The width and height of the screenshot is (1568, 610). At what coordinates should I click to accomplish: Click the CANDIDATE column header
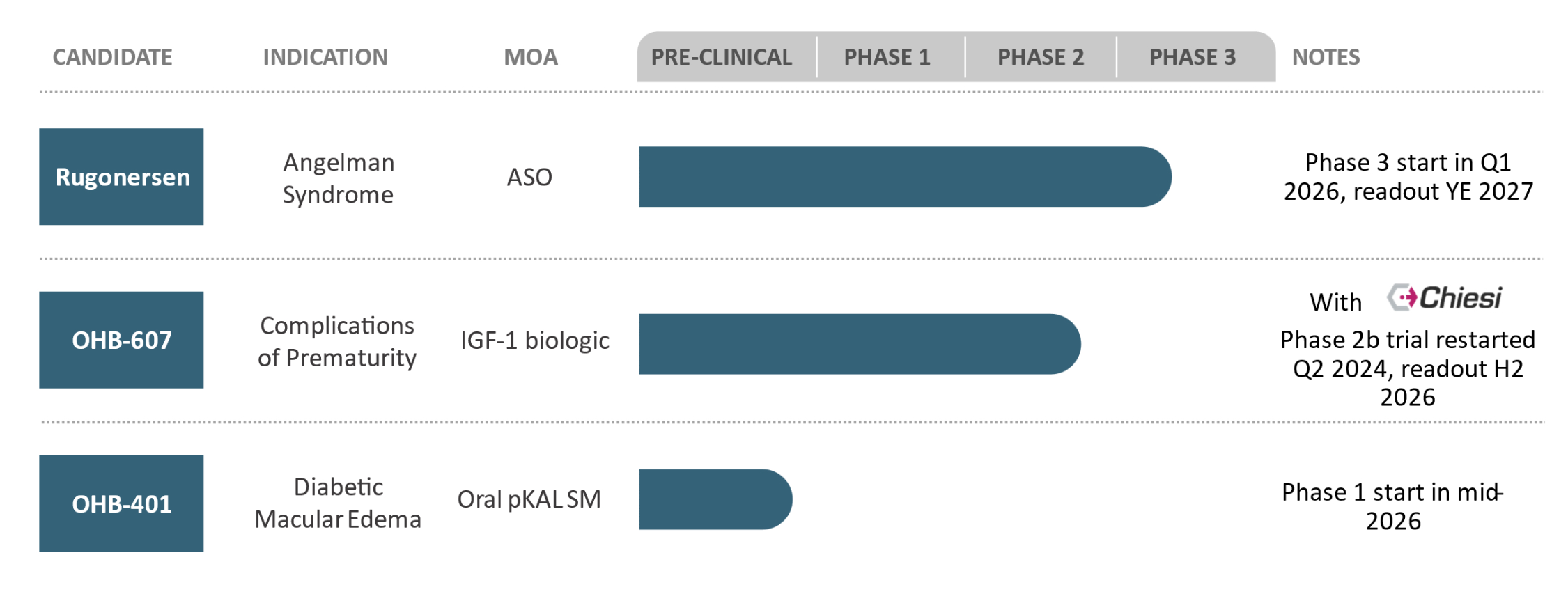click(x=113, y=57)
